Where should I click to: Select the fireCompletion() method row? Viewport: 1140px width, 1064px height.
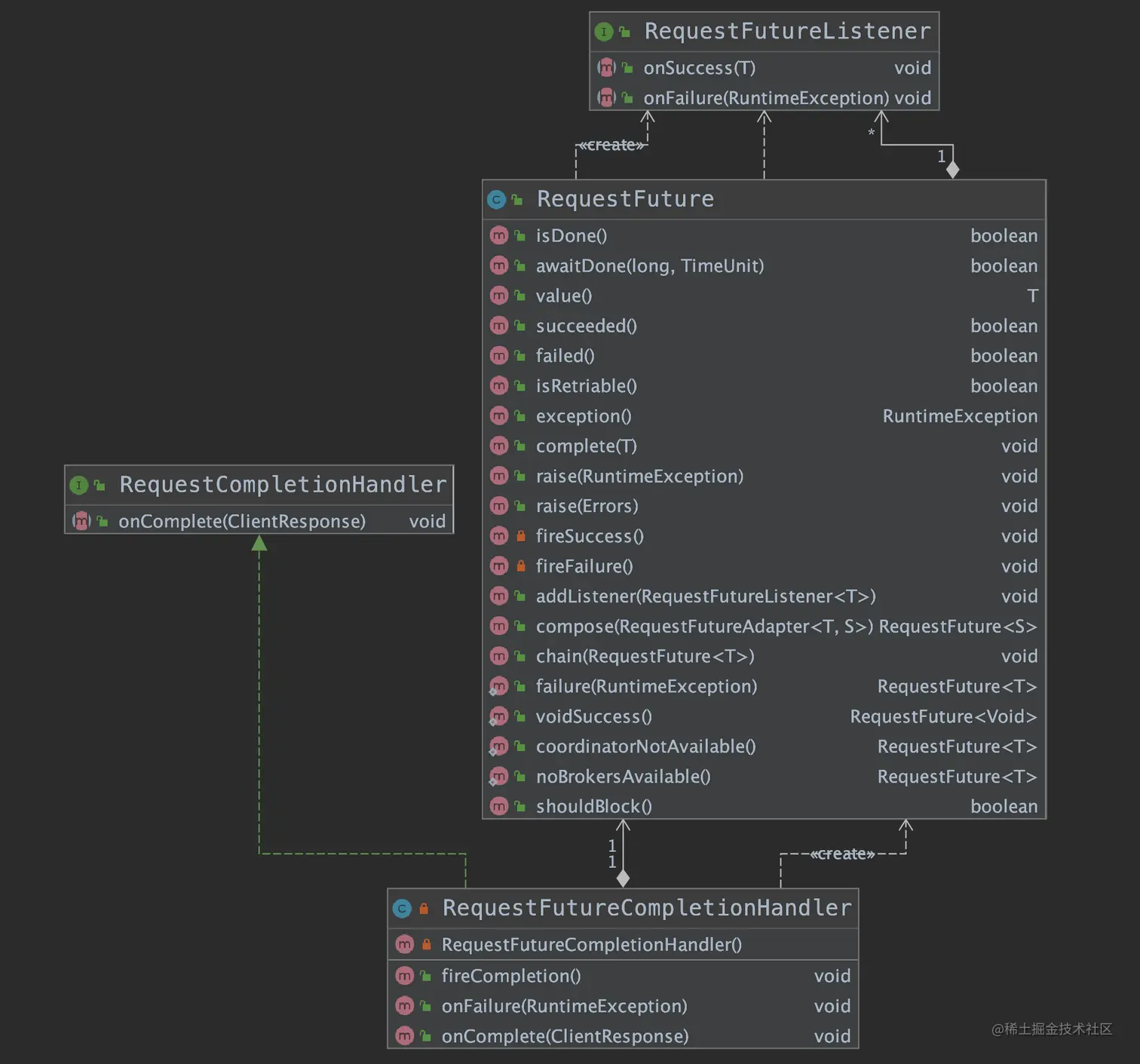[623, 976]
